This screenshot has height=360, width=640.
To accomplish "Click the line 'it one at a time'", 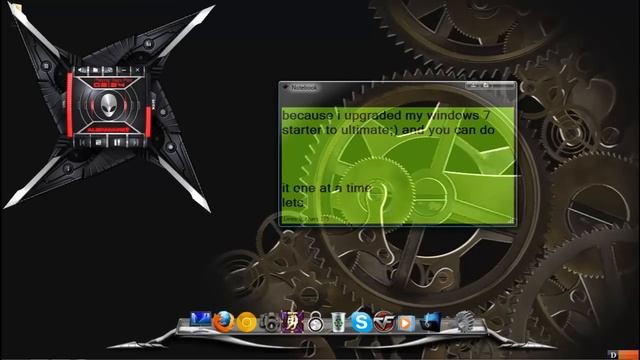I will click(x=327, y=188).
